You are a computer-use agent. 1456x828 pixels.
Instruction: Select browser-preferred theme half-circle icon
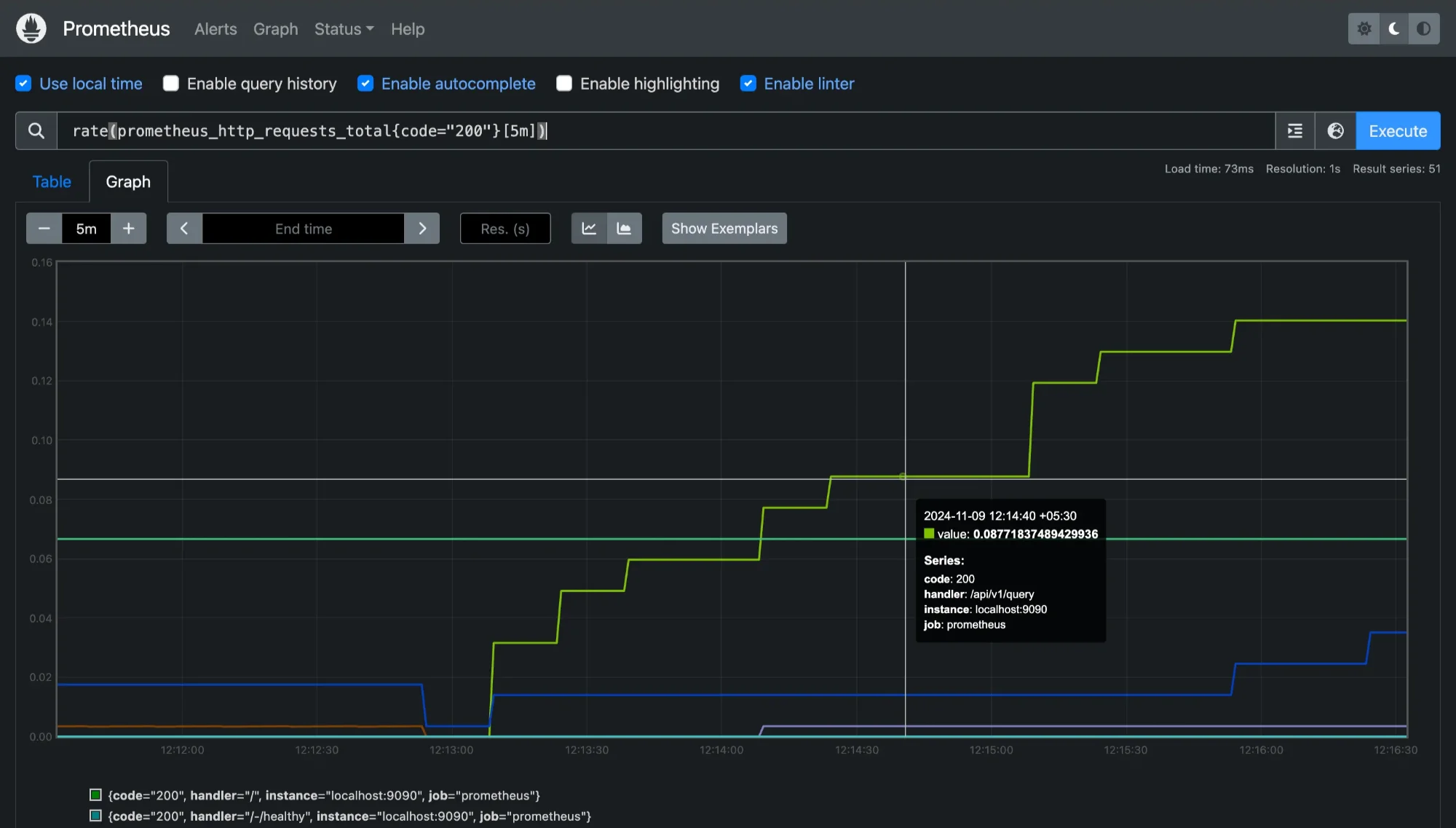tap(1424, 29)
